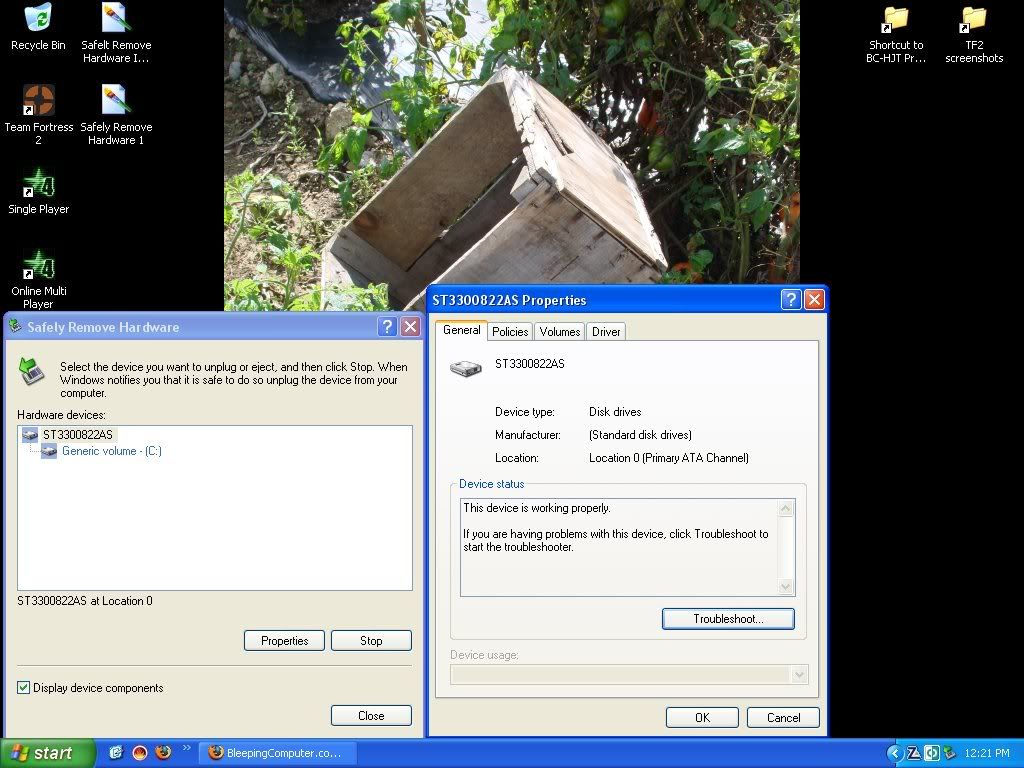Viewport: 1024px width, 768px height.
Task: Switch to the BleepingComputer.co… taskbar window
Action: click(279, 753)
